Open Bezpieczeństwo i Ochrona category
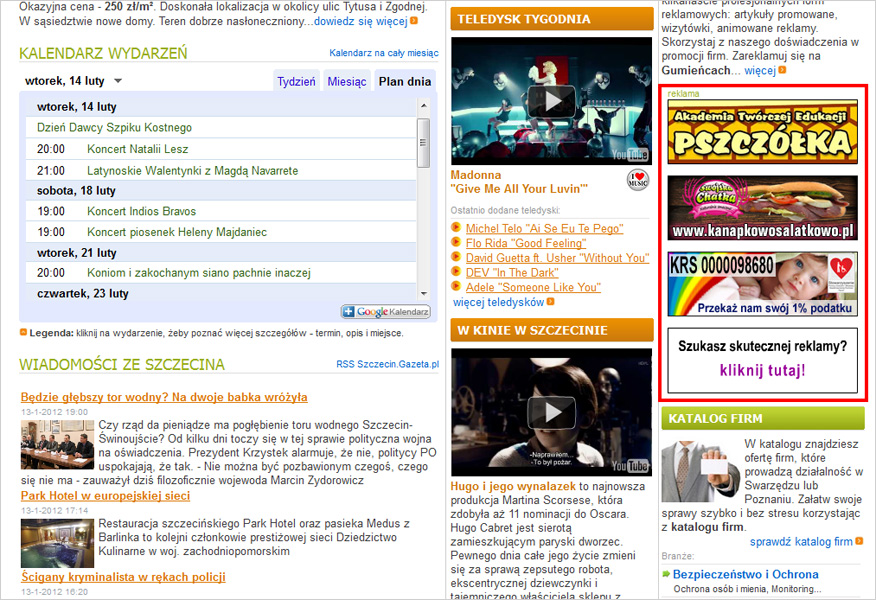 pyautogui.click(x=746, y=574)
